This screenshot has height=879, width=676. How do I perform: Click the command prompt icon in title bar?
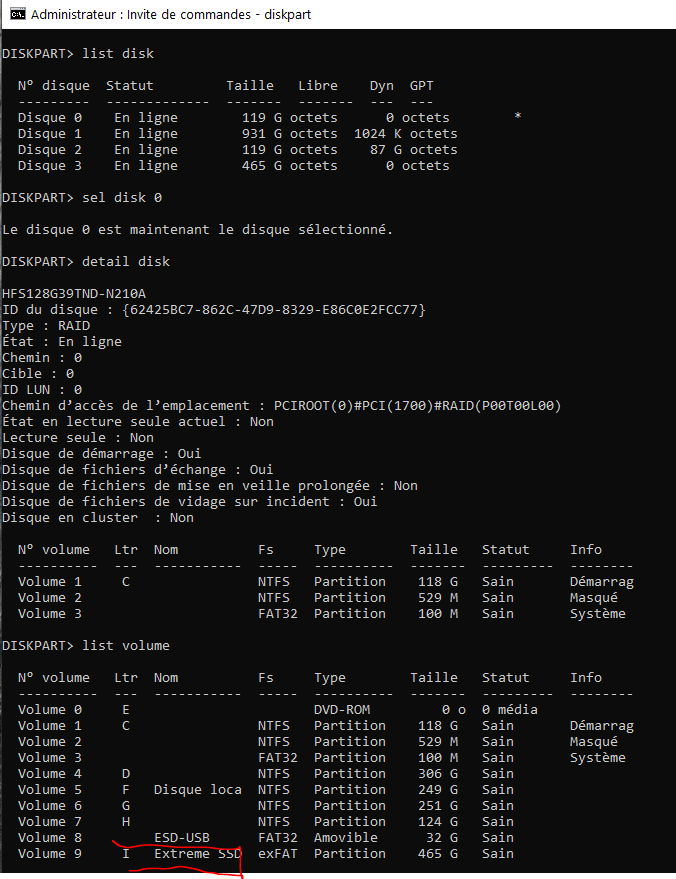(18, 14)
